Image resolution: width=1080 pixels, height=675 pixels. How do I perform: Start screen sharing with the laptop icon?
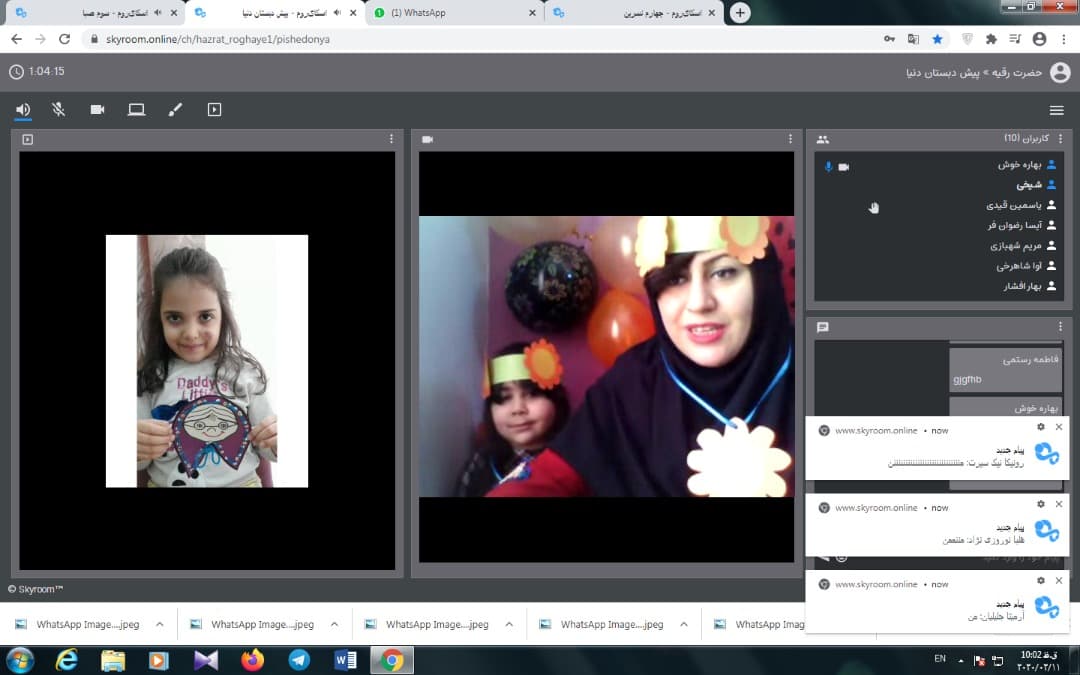[x=136, y=110]
